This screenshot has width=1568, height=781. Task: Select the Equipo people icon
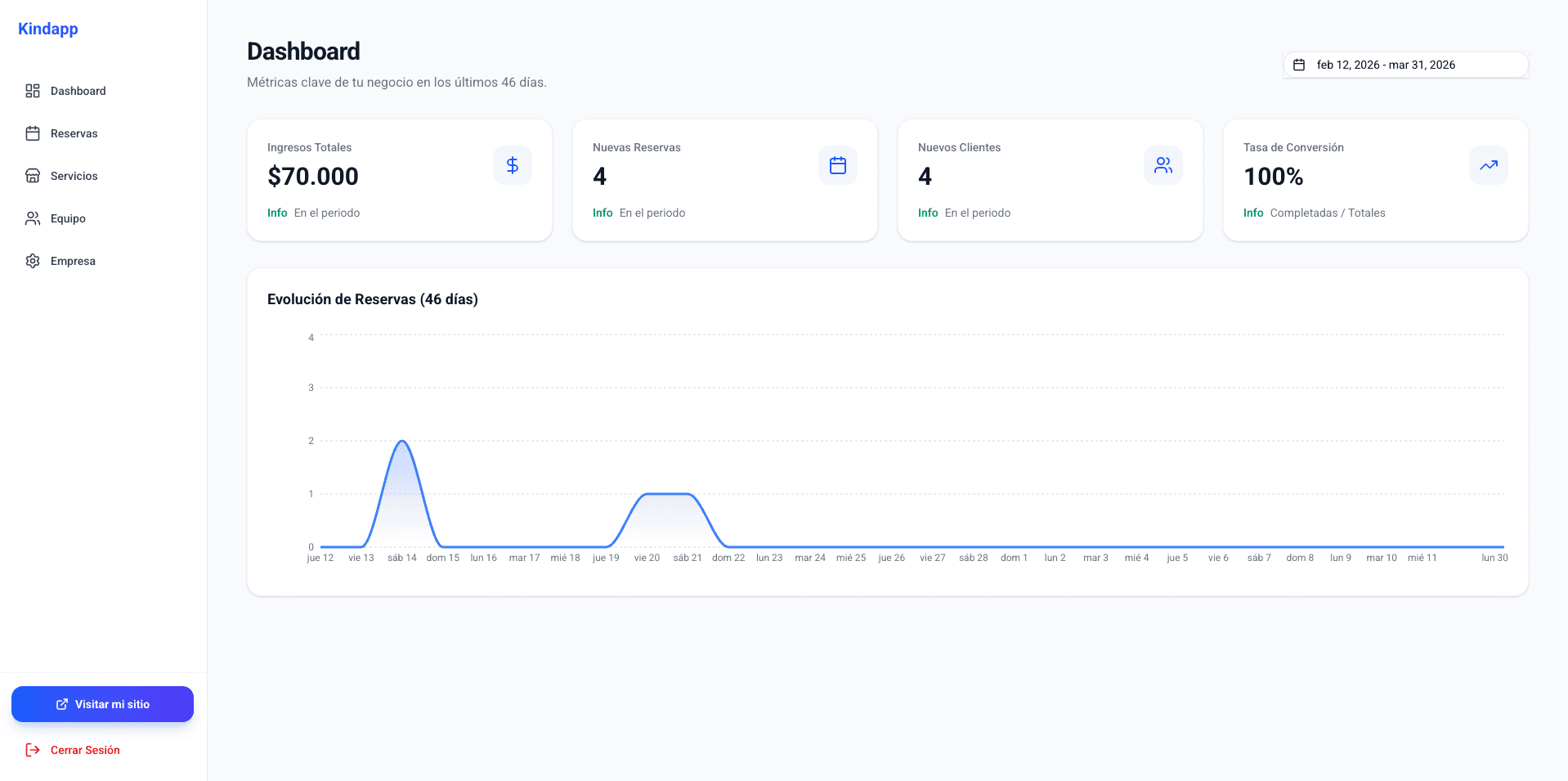[33, 218]
